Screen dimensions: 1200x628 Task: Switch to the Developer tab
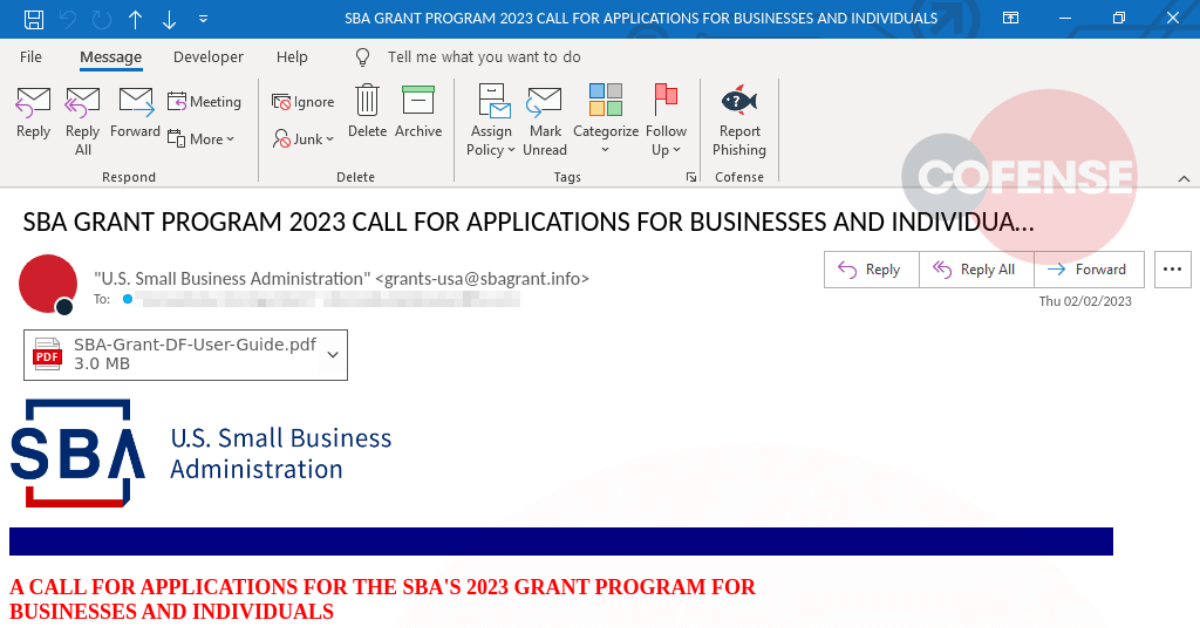click(x=209, y=57)
